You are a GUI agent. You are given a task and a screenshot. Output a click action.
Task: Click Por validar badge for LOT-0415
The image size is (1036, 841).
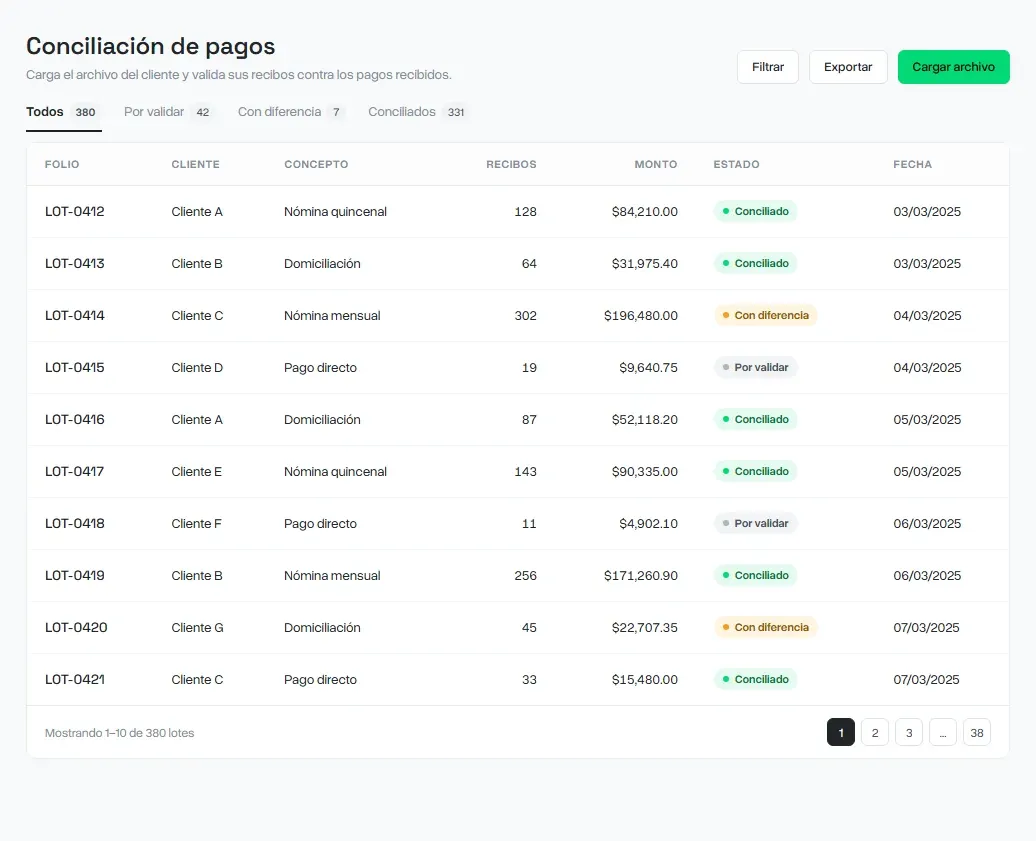[755, 367]
